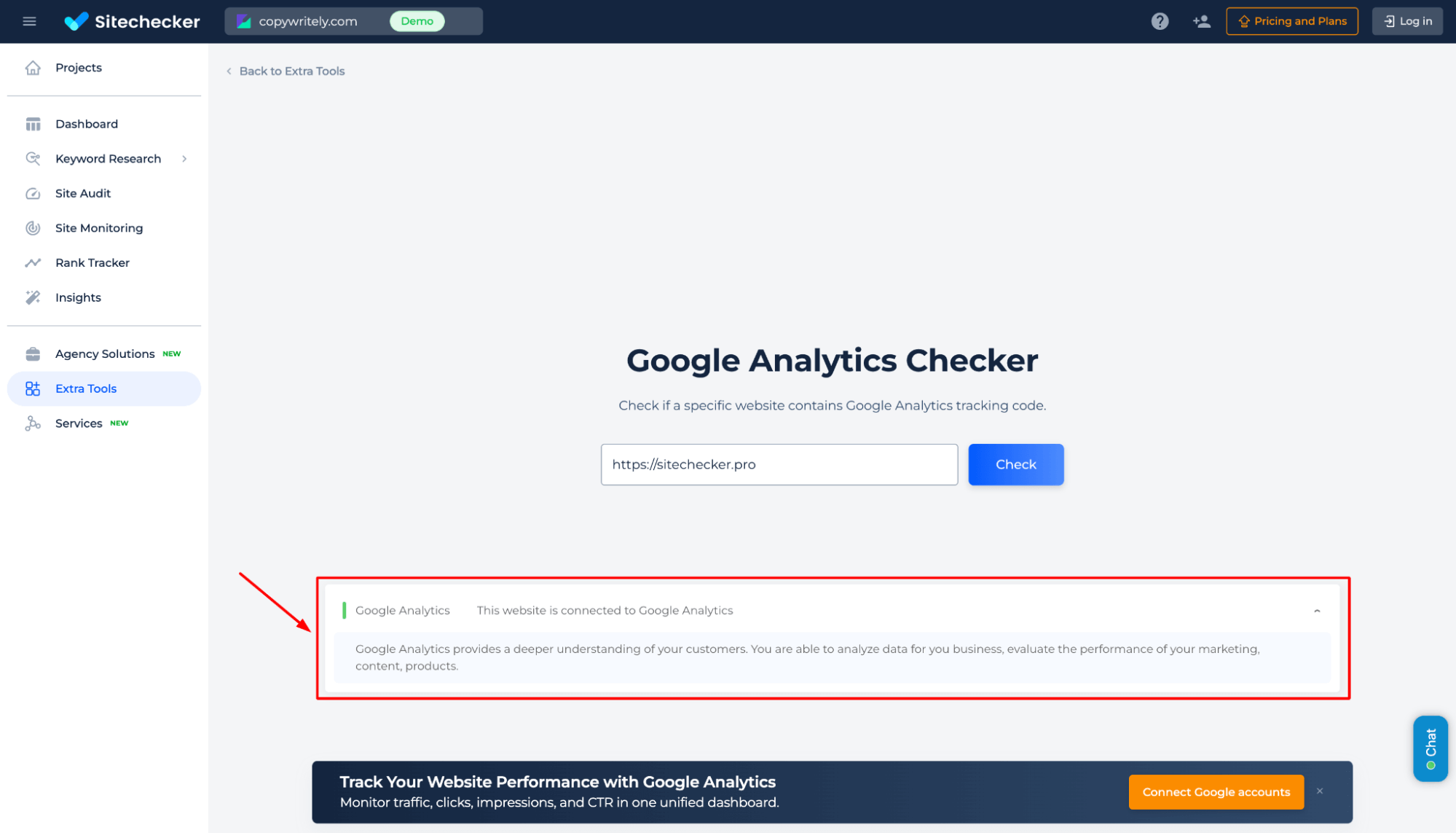Click the Check button for URL

coord(1016,464)
